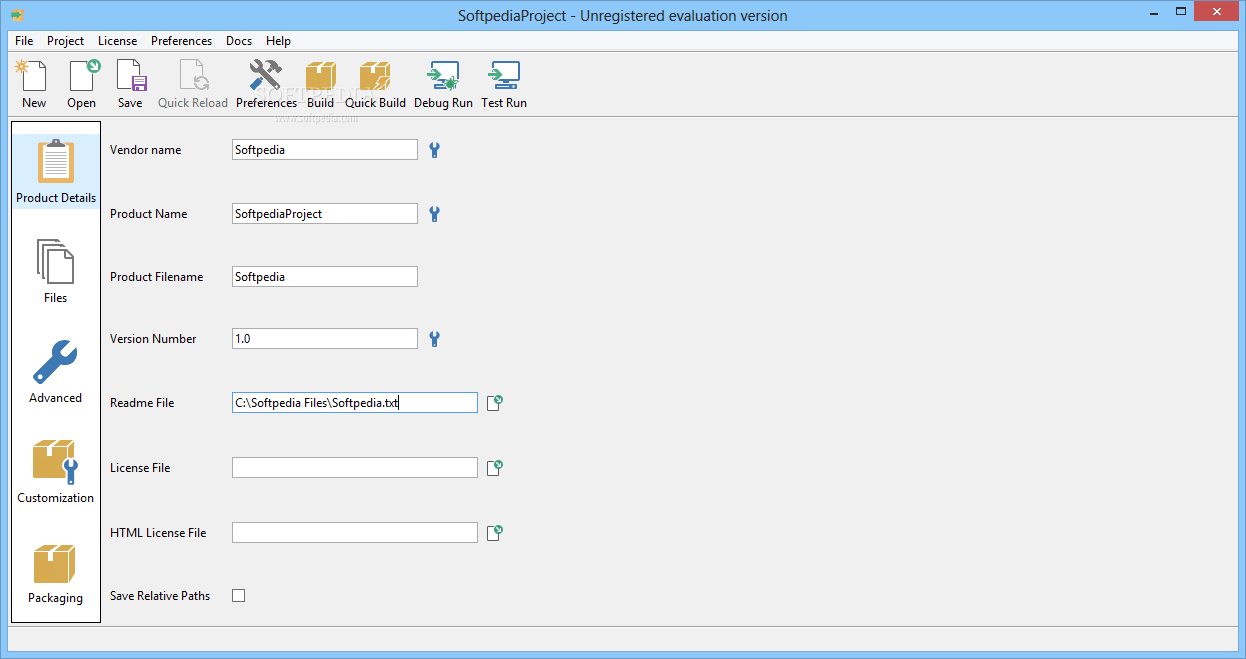1246x659 pixels.
Task: Click the wrench icon beside Vendor name
Action: click(434, 150)
